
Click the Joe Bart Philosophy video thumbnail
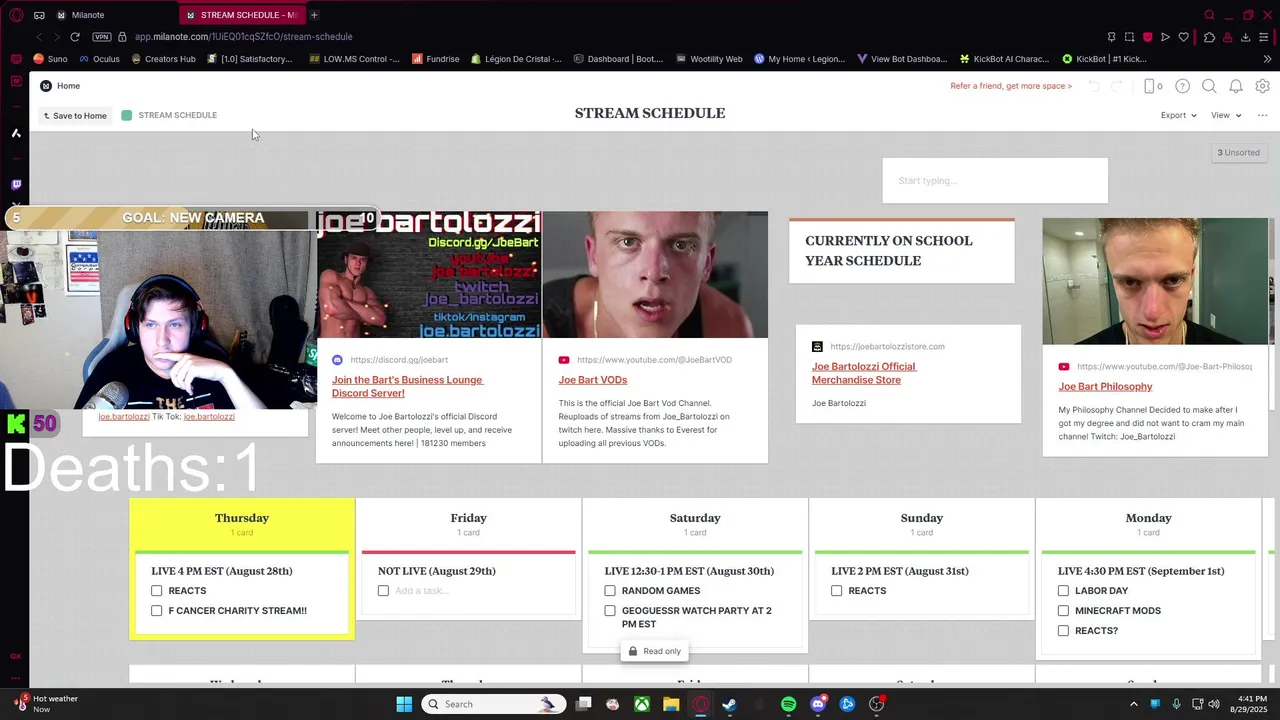(x=1155, y=281)
